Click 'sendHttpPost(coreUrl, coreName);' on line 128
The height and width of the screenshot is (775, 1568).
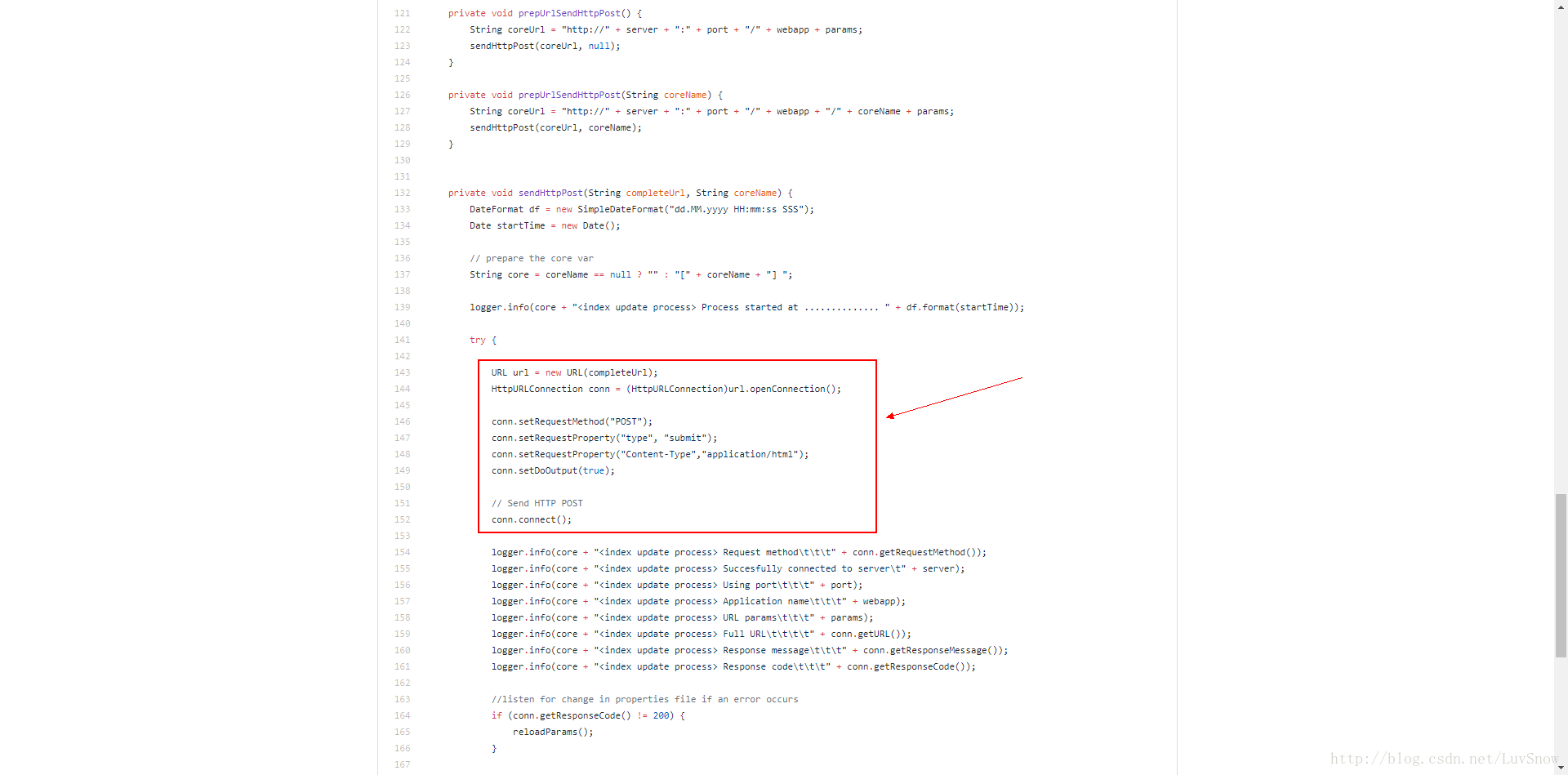click(555, 127)
